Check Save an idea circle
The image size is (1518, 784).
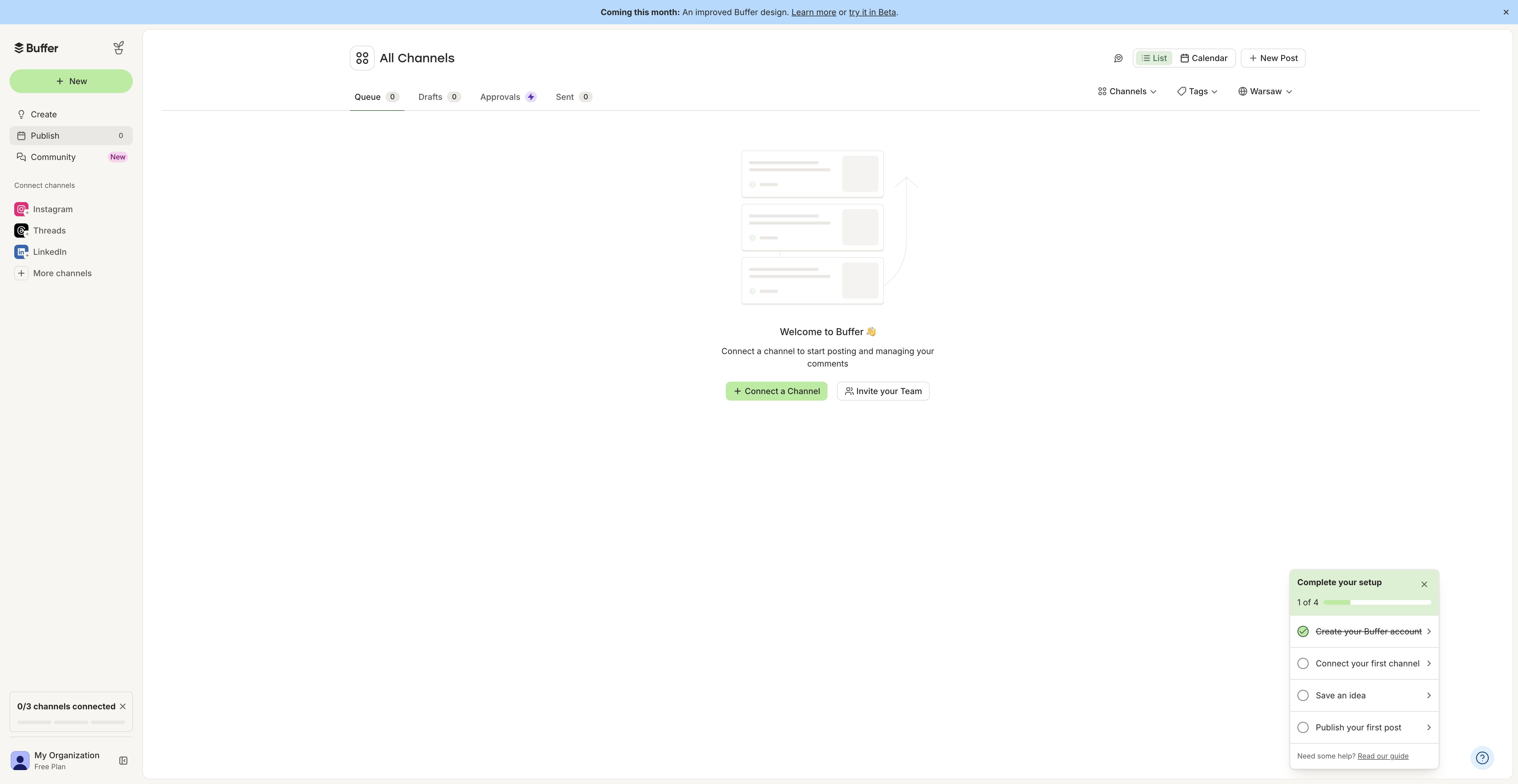pos(1303,696)
